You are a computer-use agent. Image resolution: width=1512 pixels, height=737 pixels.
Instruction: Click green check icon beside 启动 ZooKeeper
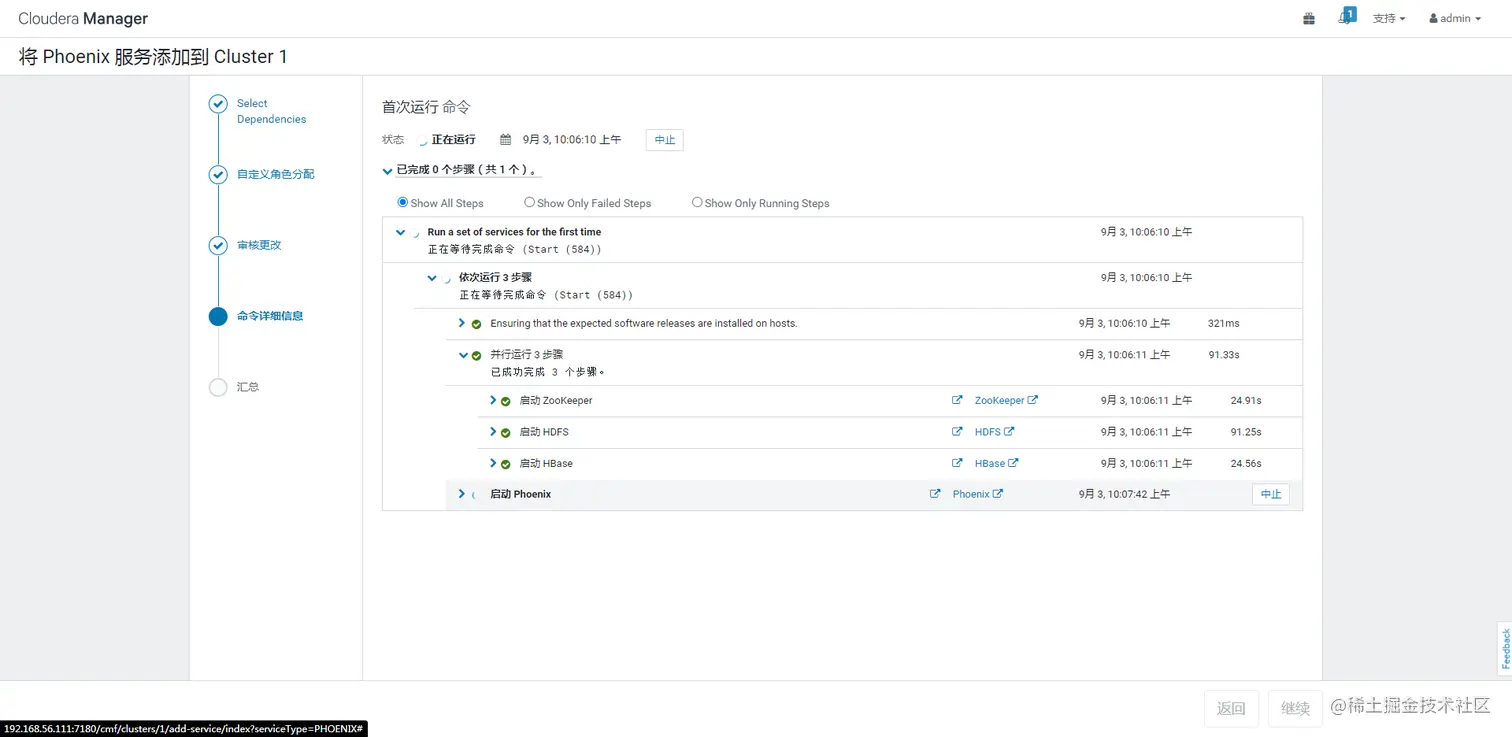click(x=506, y=401)
